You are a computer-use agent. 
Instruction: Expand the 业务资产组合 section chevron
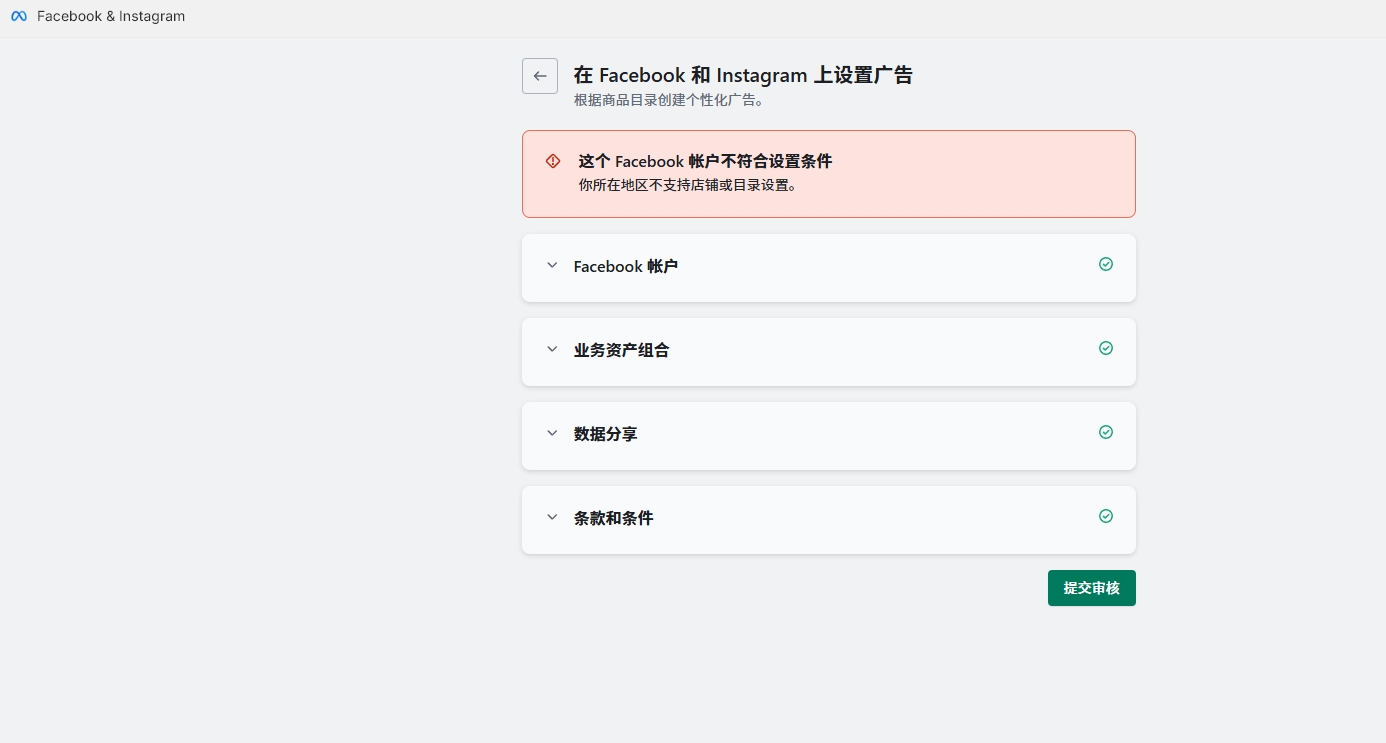click(552, 350)
